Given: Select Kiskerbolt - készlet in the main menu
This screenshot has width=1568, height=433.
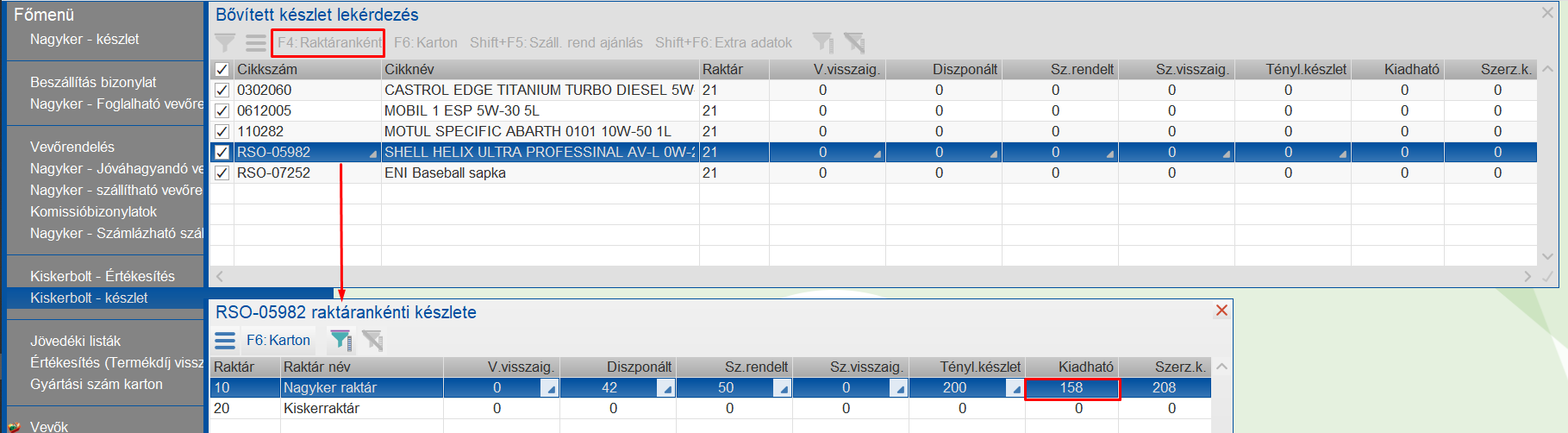Looking at the screenshot, I should coord(89,298).
